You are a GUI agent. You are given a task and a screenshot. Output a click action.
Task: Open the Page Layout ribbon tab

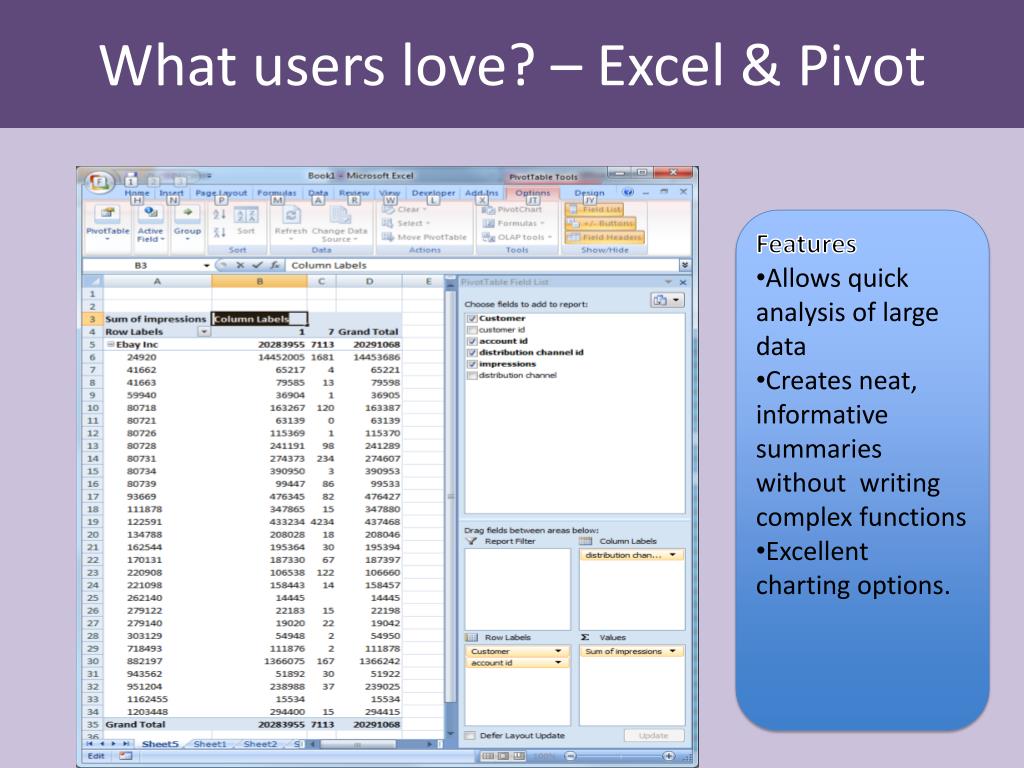point(221,193)
